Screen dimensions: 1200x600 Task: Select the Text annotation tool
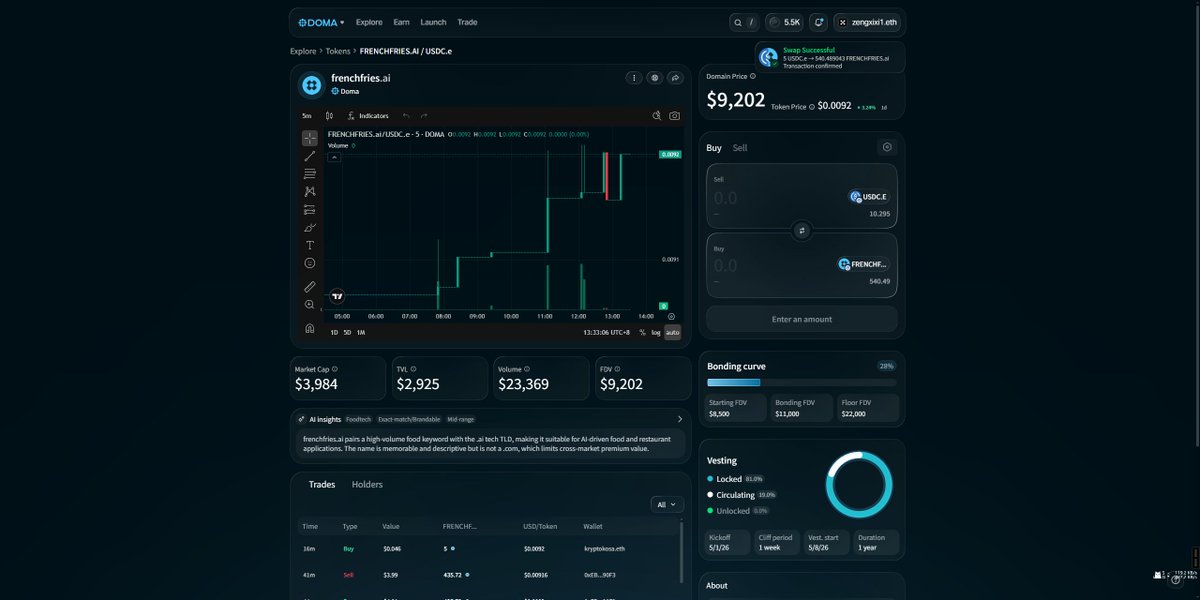click(310, 245)
